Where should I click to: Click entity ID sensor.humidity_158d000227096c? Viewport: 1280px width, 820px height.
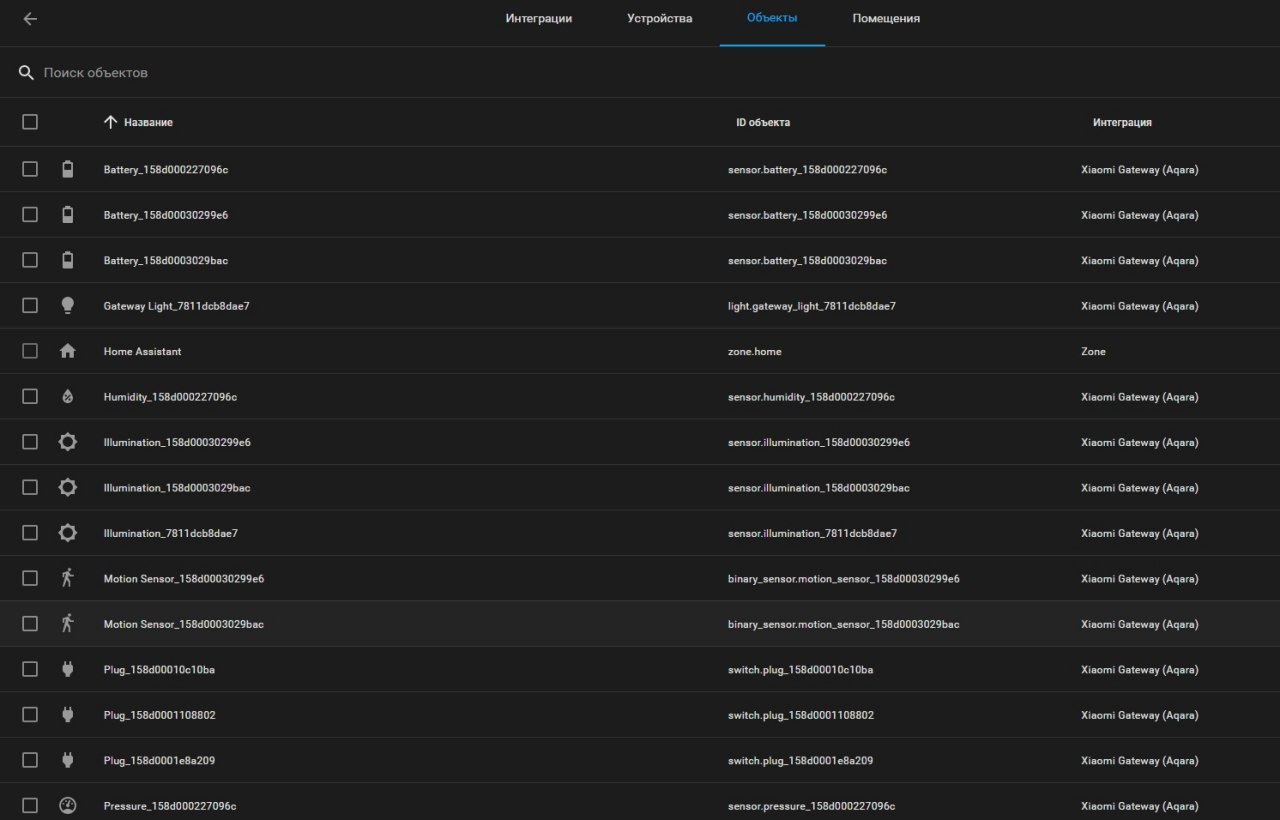coord(811,397)
